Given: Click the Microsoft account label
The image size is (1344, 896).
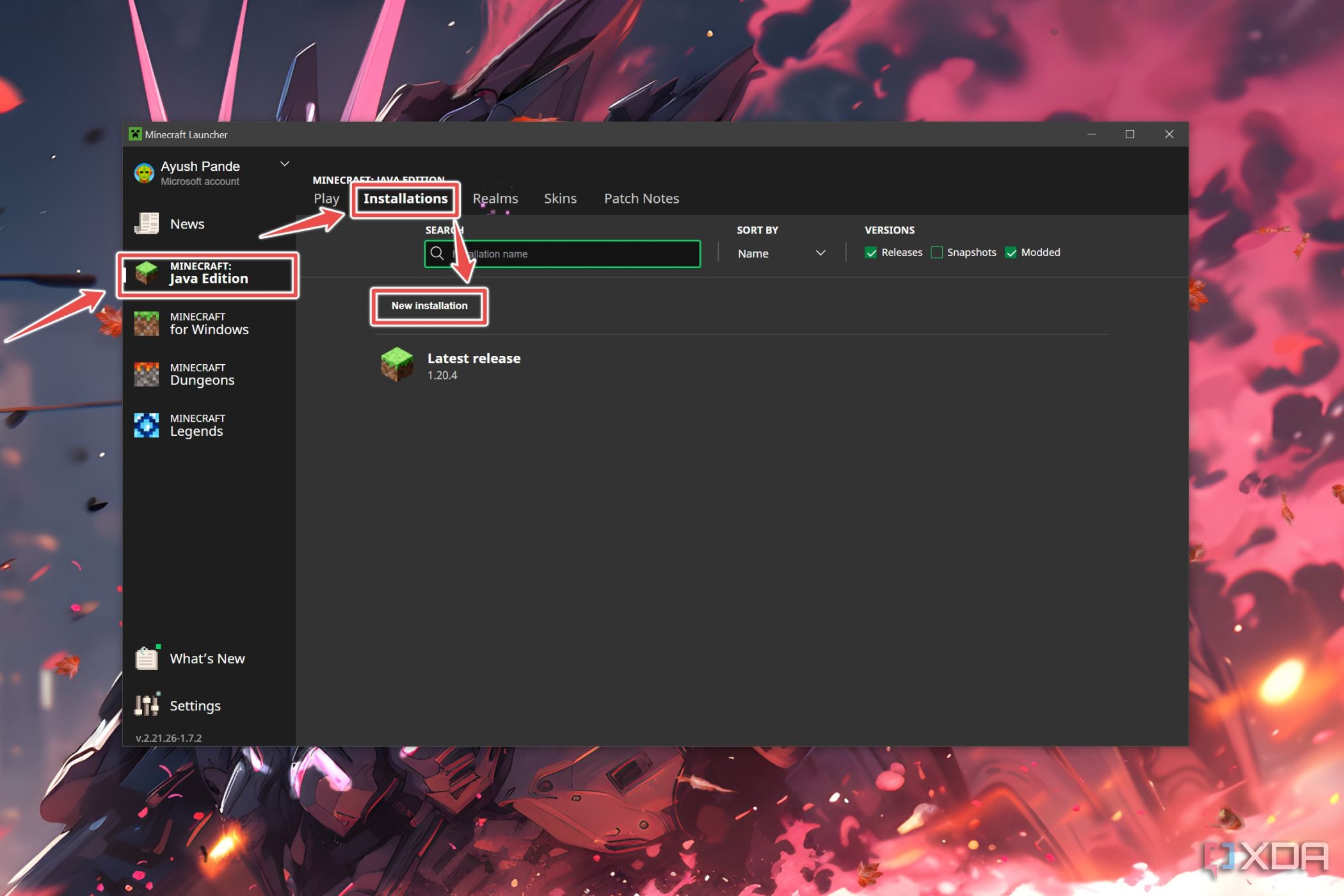Looking at the screenshot, I should pyautogui.click(x=200, y=182).
